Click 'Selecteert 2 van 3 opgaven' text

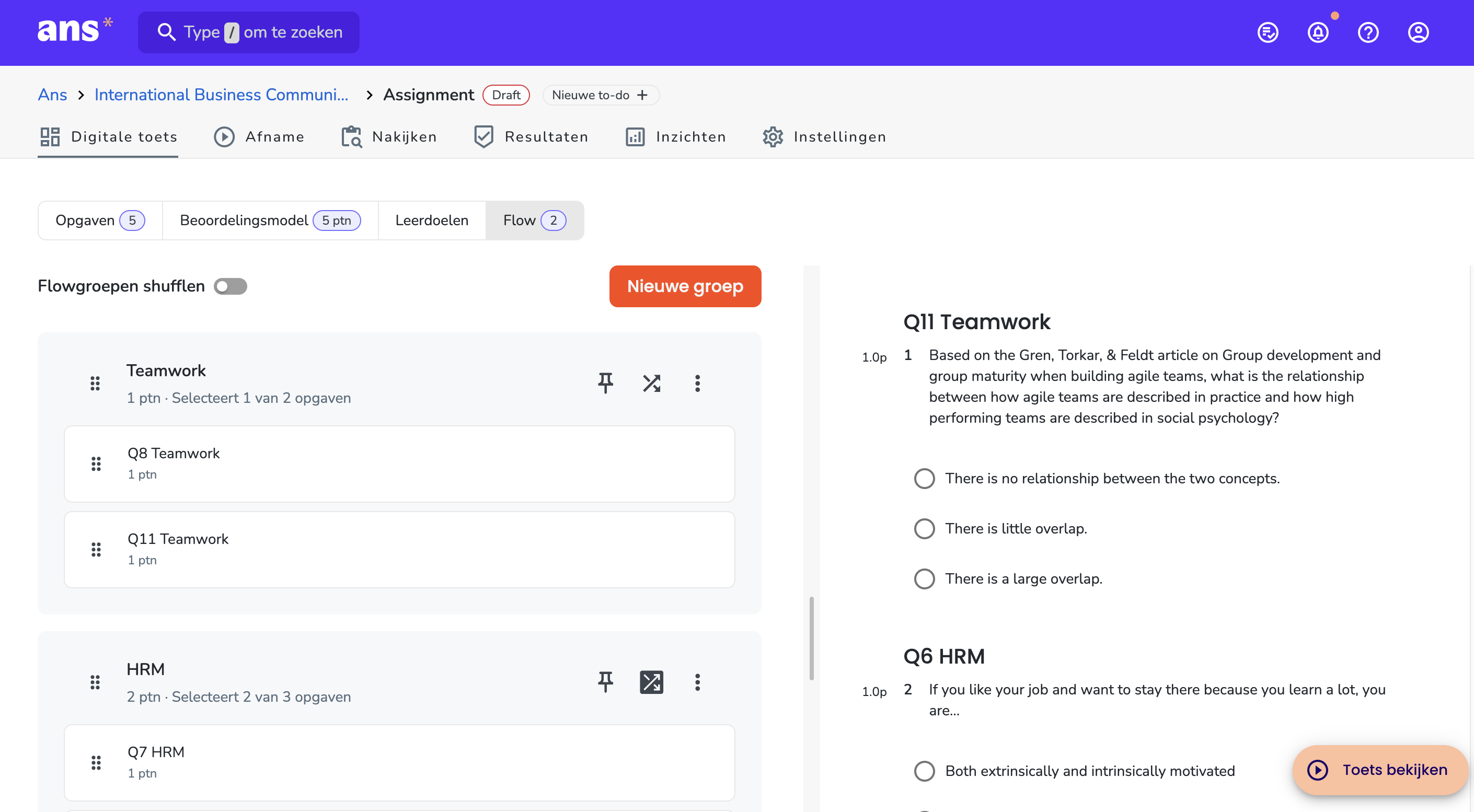point(261,697)
